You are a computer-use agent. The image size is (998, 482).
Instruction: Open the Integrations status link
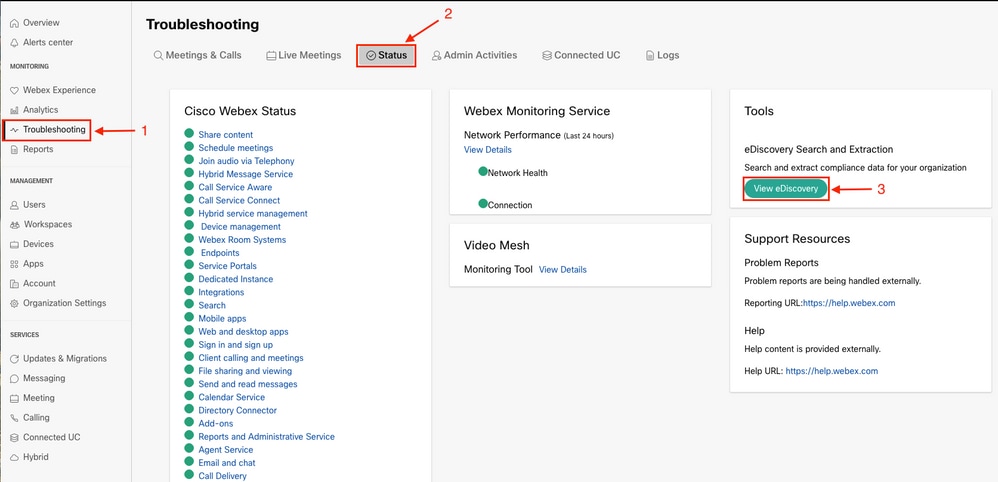221,293
